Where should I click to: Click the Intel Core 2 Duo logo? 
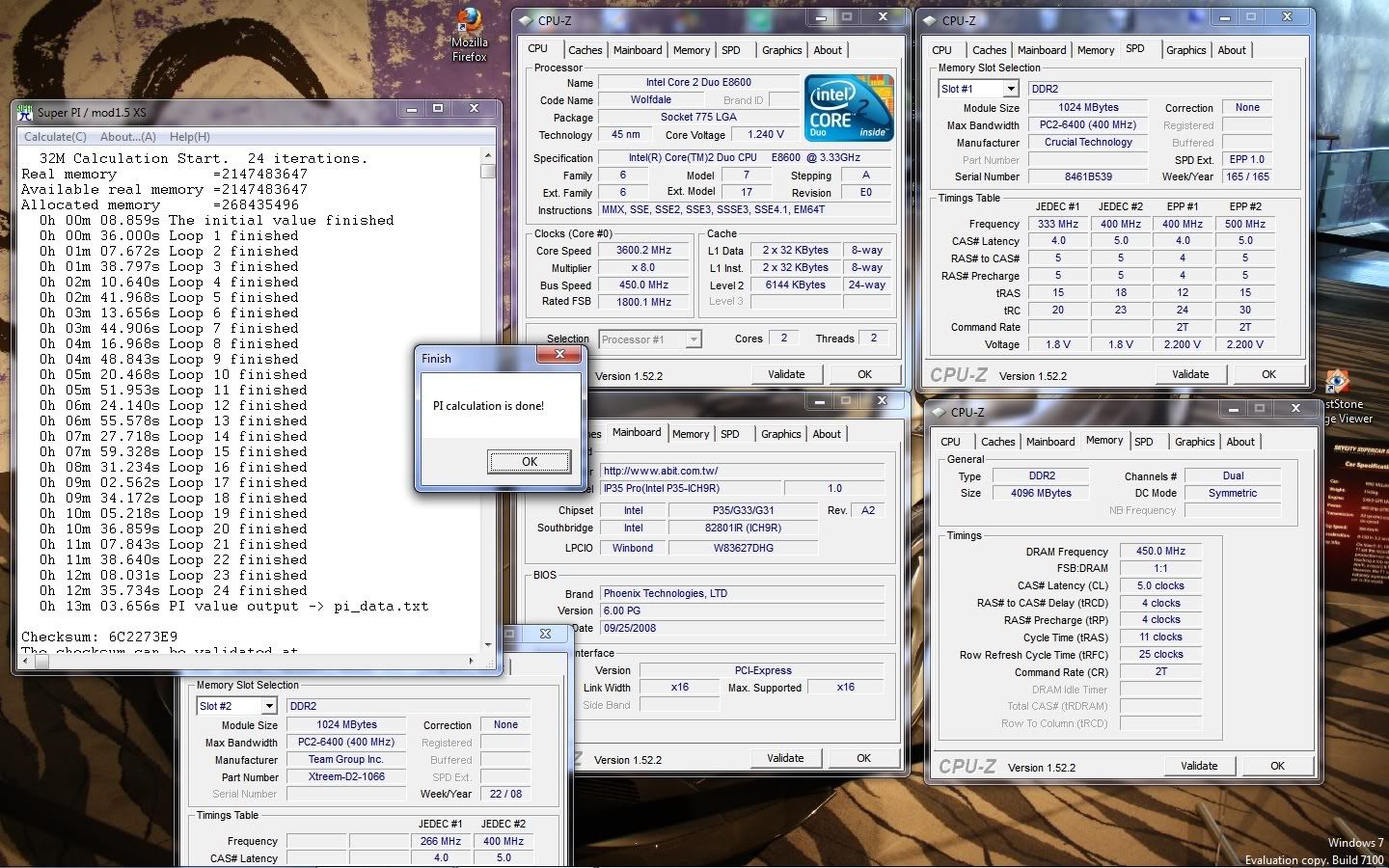(x=849, y=108)
